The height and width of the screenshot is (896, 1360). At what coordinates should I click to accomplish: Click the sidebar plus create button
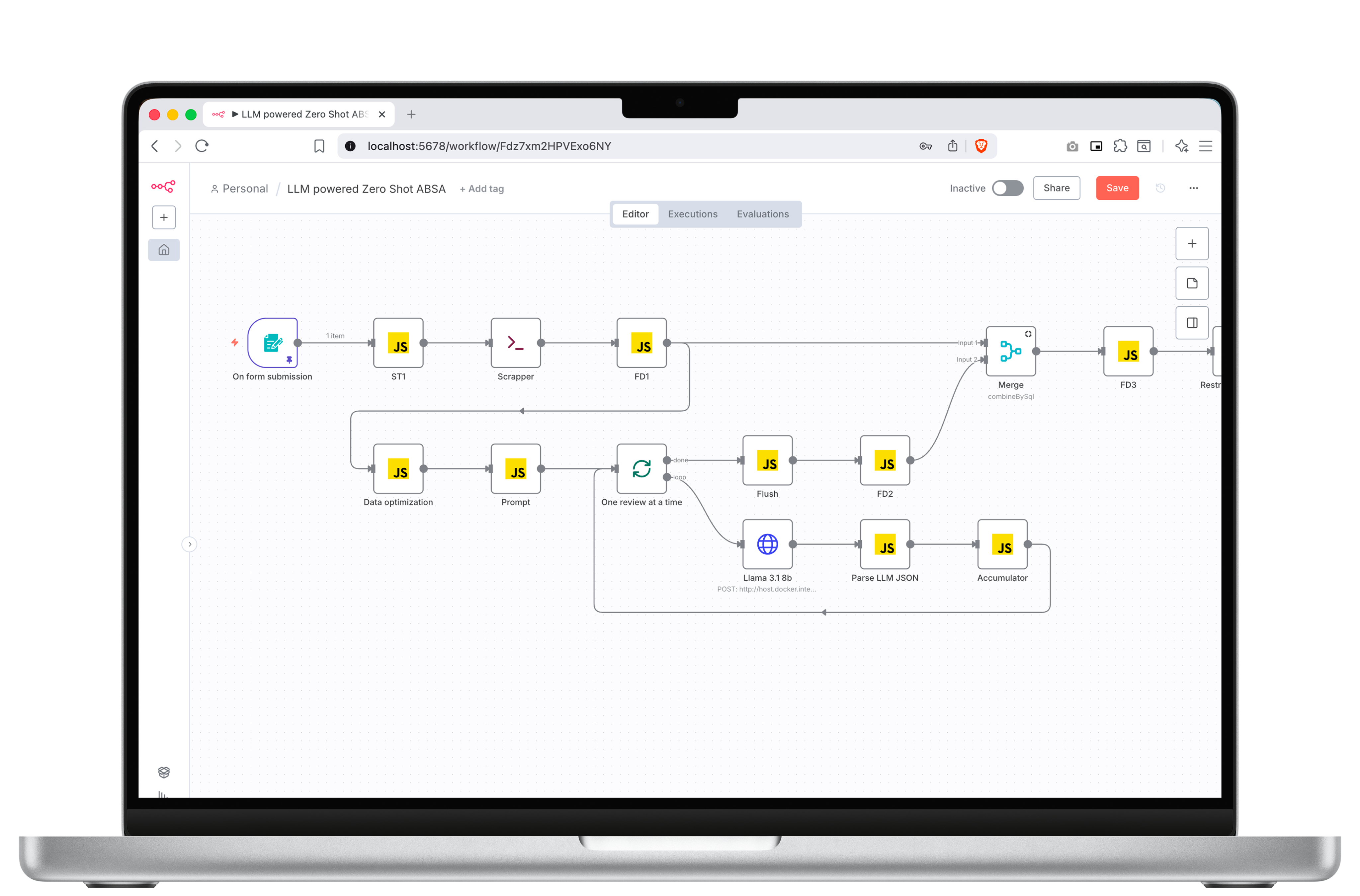tap(164, 217)
